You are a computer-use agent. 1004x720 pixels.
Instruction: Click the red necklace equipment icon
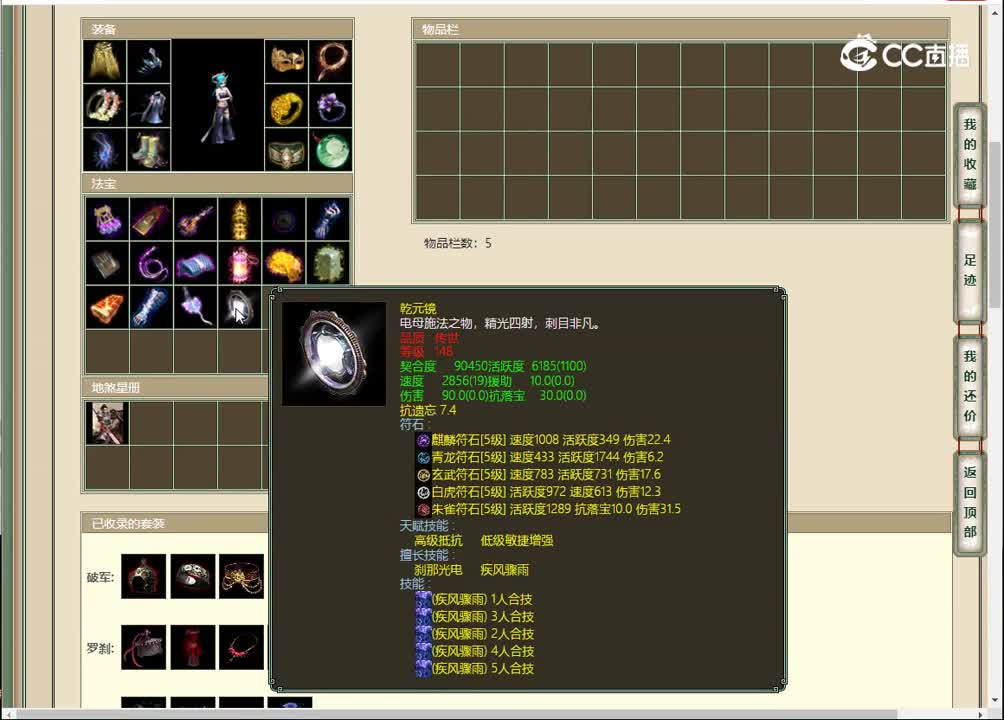tap(330, 61)
